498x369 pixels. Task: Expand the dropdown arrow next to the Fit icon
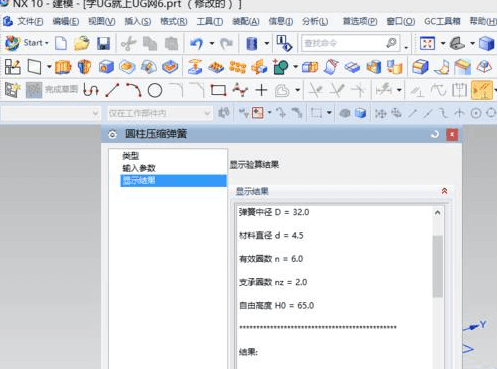click(443, 43)
